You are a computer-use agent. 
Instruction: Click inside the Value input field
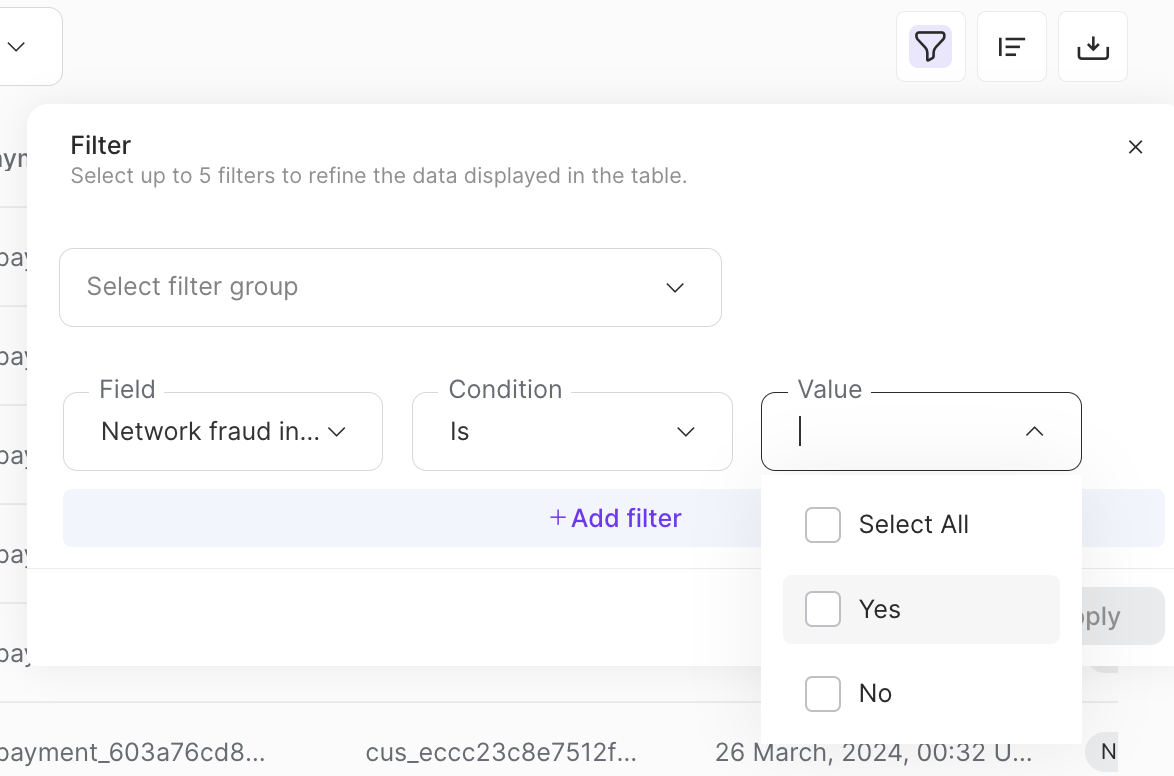click(x=900, y=431)
